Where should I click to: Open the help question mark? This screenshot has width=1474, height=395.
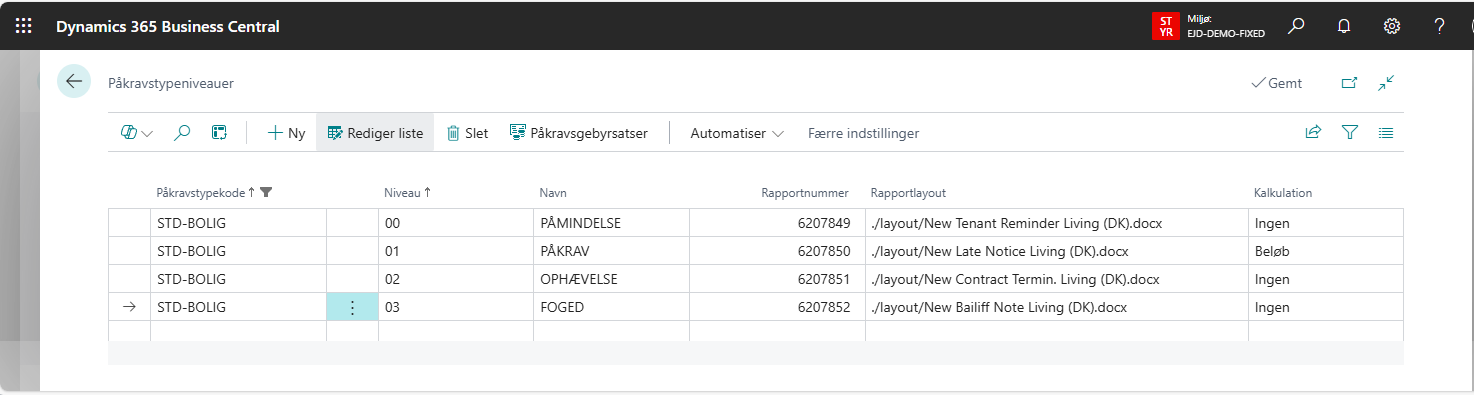1440,27
